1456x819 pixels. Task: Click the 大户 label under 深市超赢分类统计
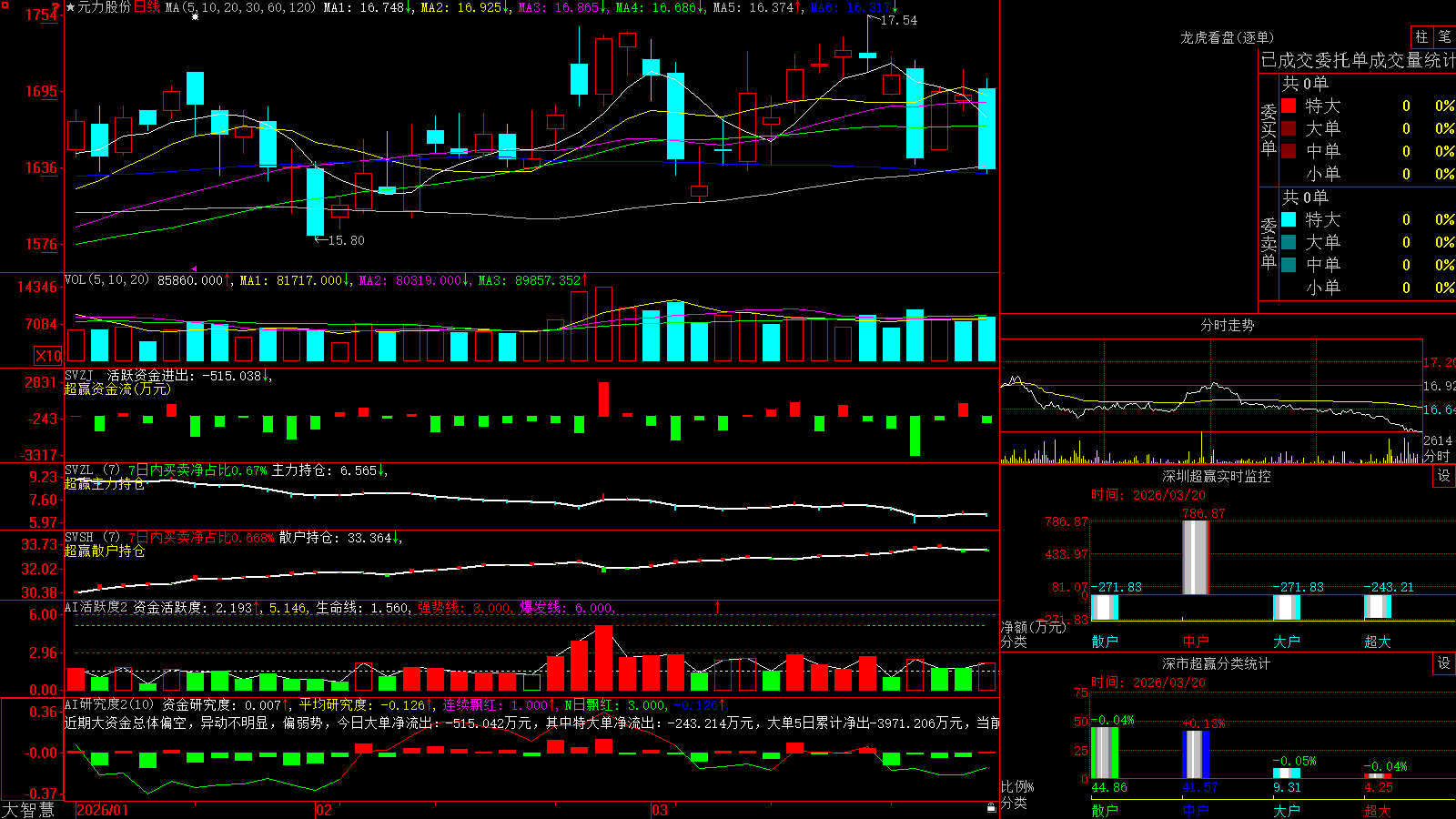pyautogui.click(x=1287, y=810)
